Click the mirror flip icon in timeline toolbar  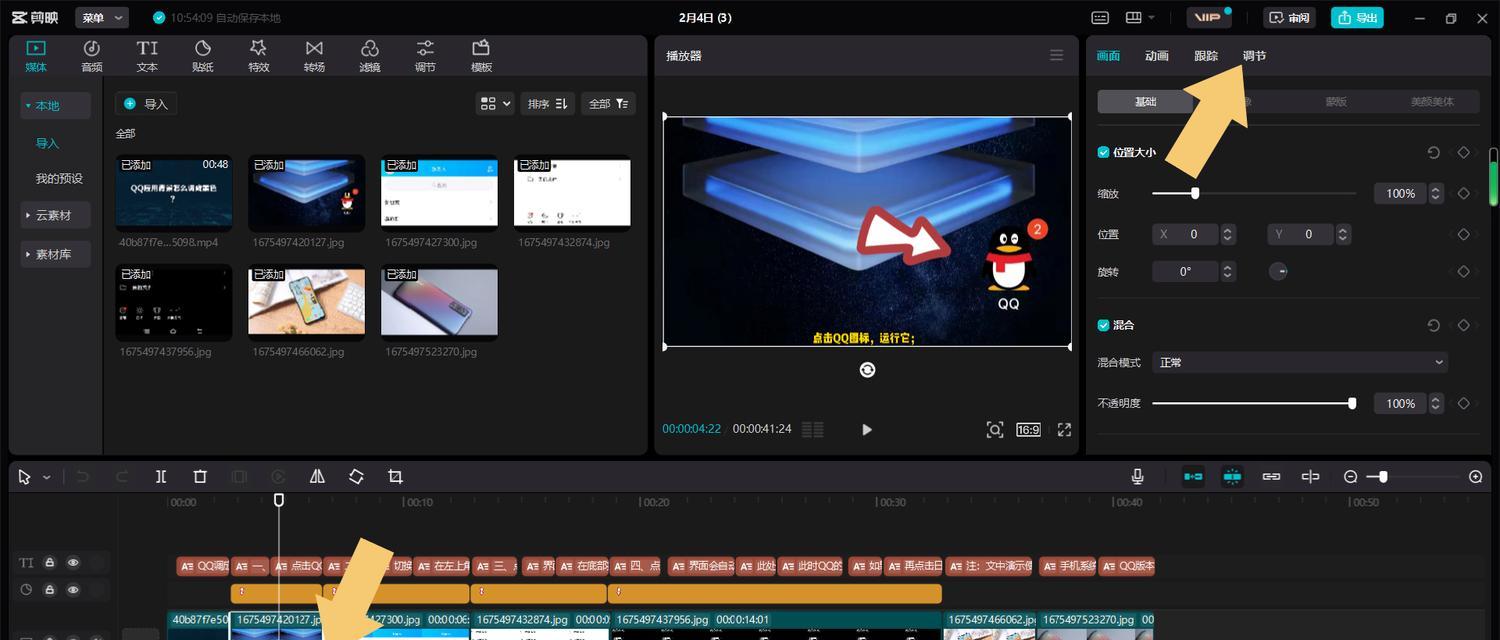pos(317,477)
